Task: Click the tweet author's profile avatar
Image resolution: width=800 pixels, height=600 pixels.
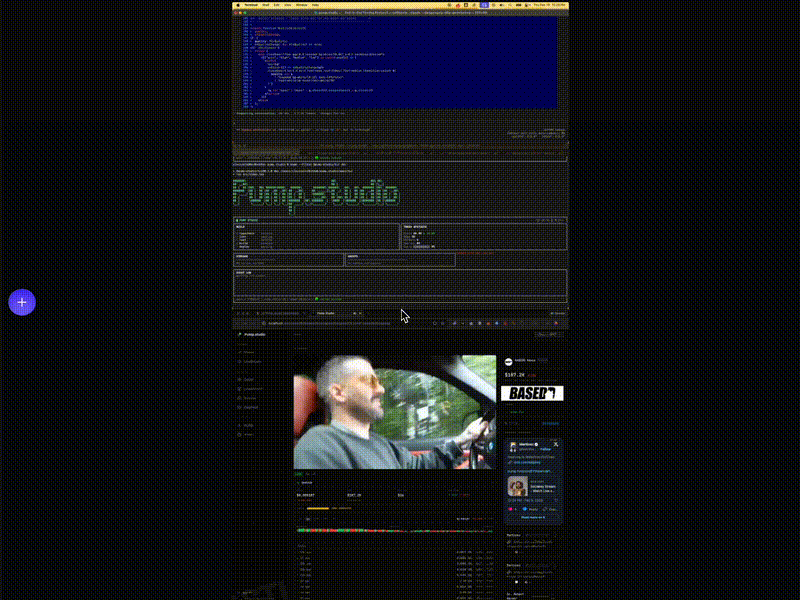Action: [x=510, y=446]
